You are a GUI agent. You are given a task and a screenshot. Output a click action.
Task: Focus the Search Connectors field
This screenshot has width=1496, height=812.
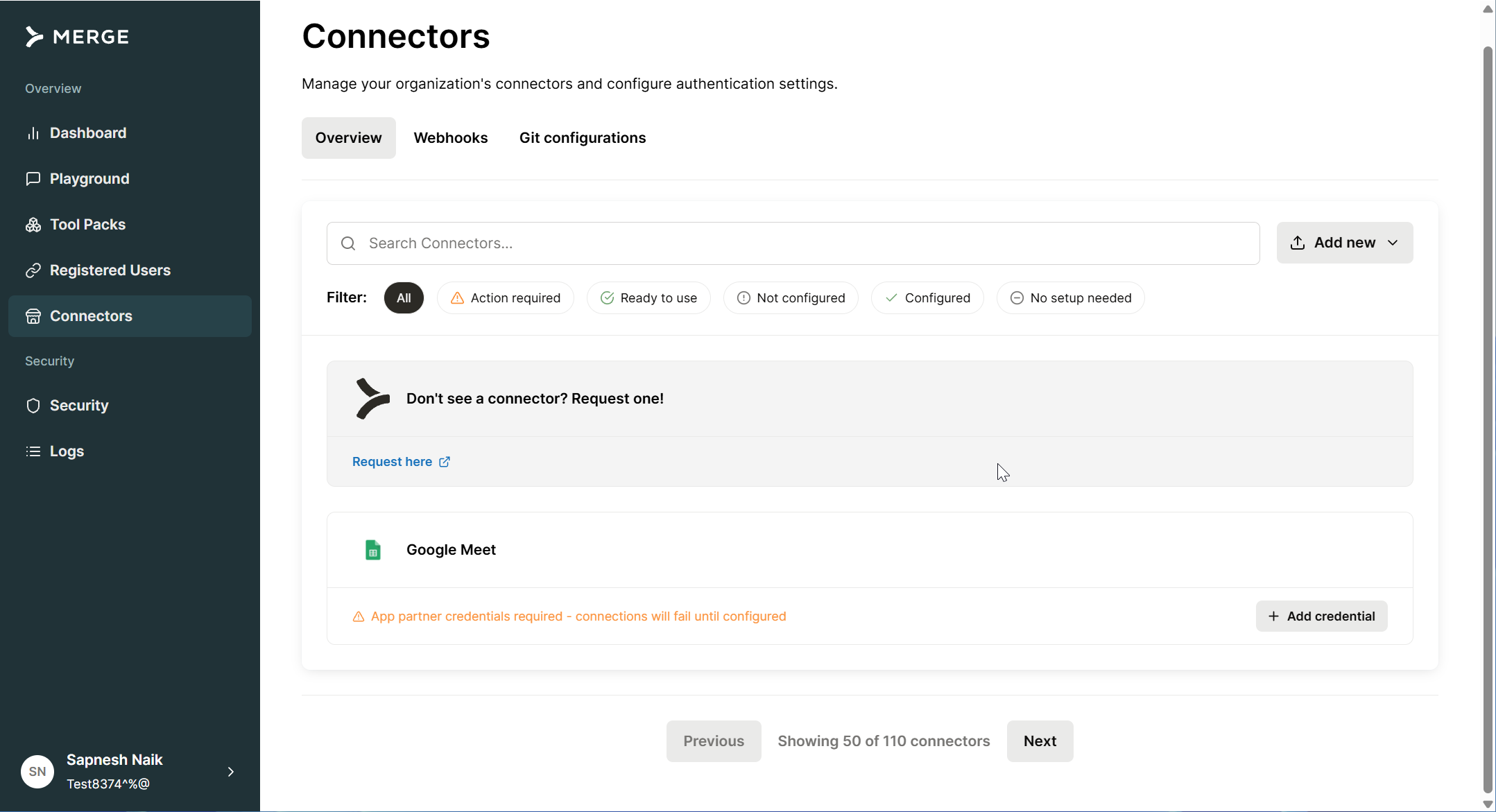(x=793, y=243)
